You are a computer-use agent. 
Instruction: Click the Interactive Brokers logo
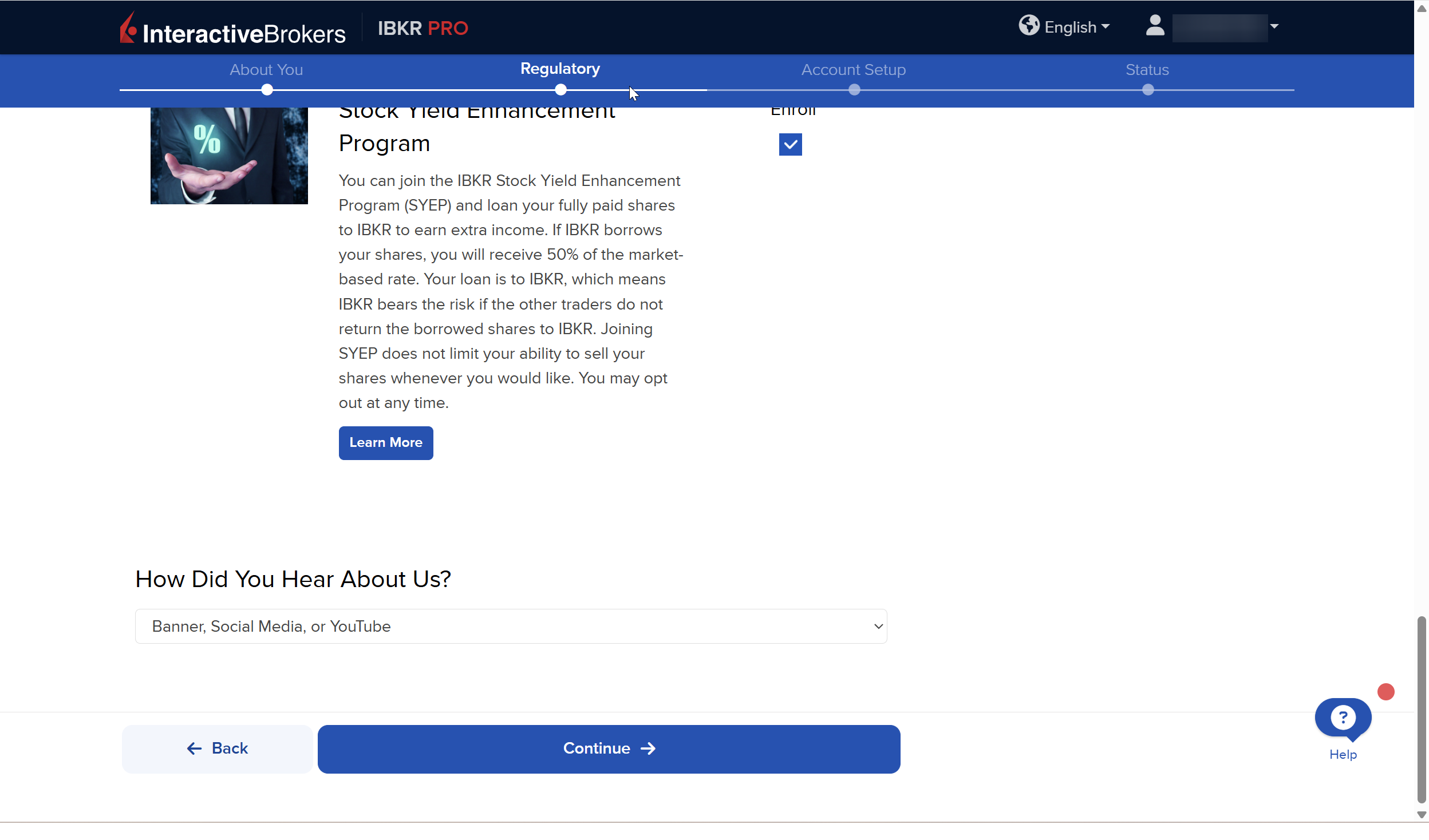232,29
